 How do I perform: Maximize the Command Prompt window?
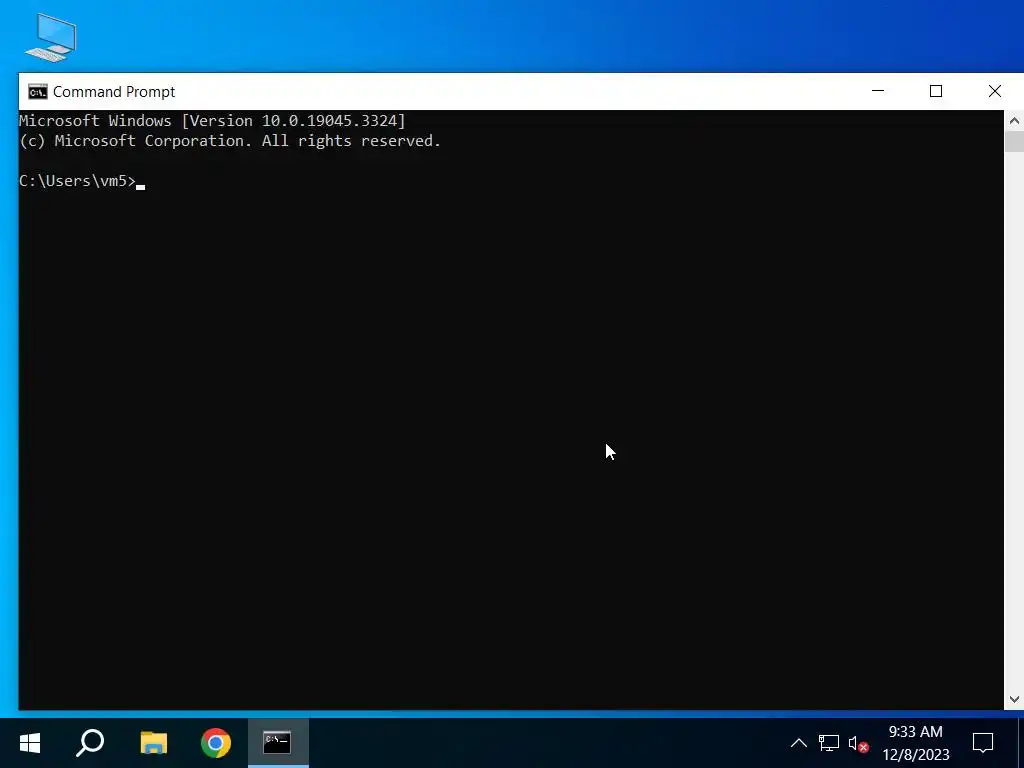pyautogui.click(x=936, y=91)
